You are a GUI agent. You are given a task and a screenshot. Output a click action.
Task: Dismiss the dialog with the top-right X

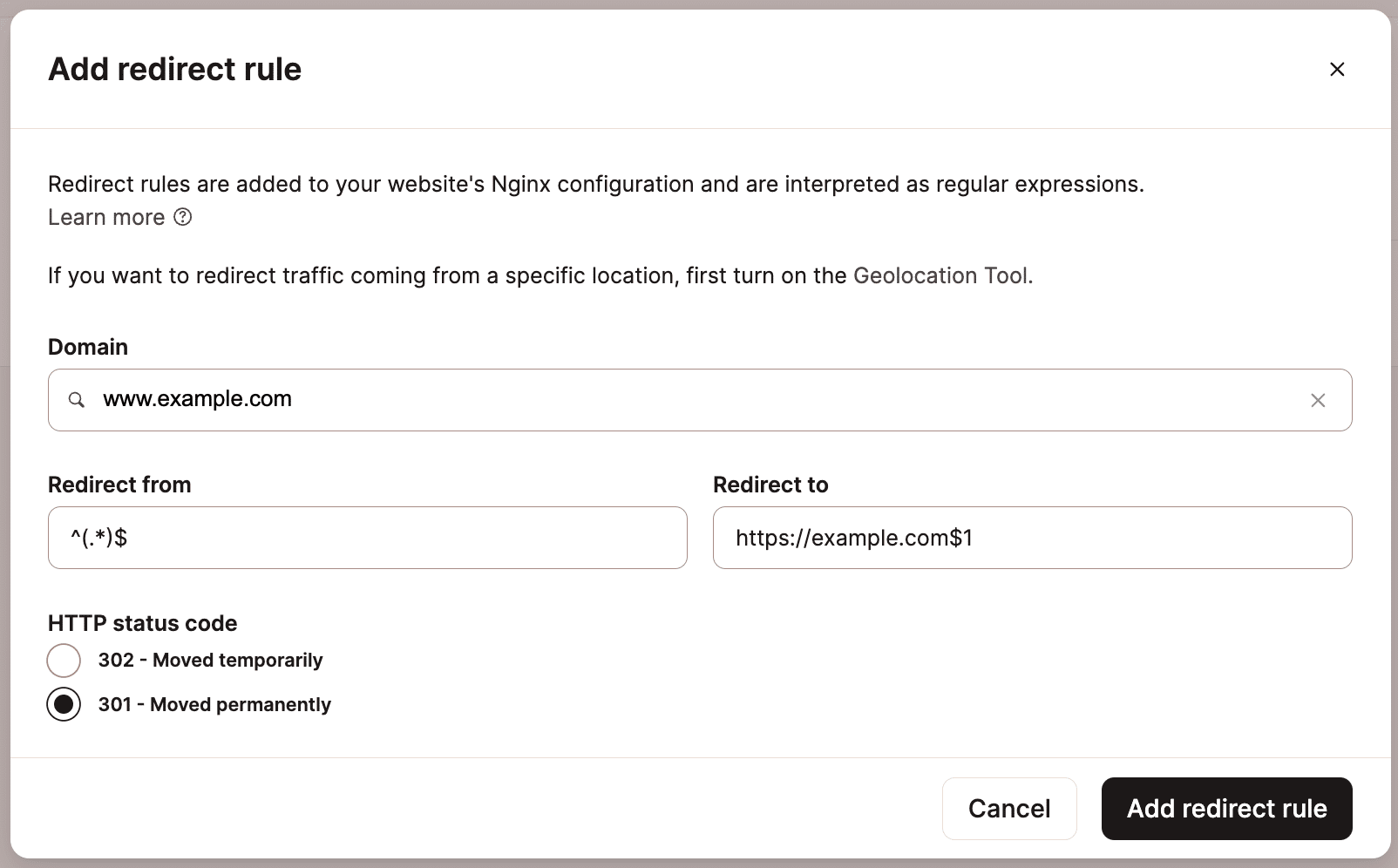pyautogui.click(x=1337, y=69)
